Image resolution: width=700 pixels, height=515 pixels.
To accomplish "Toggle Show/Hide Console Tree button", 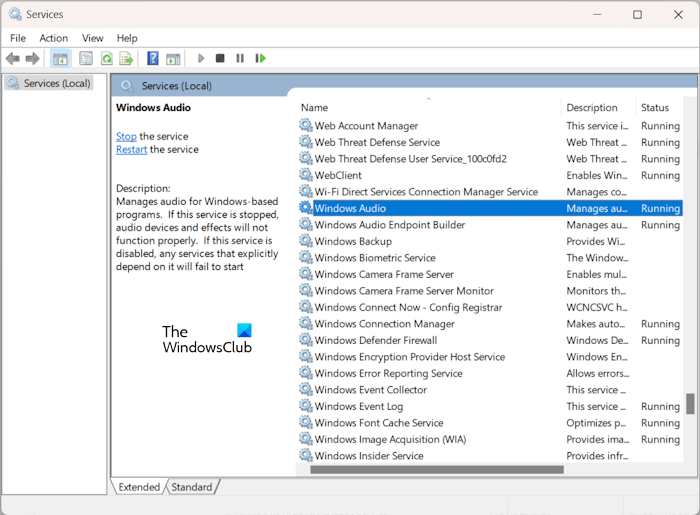I will [60, 59].
